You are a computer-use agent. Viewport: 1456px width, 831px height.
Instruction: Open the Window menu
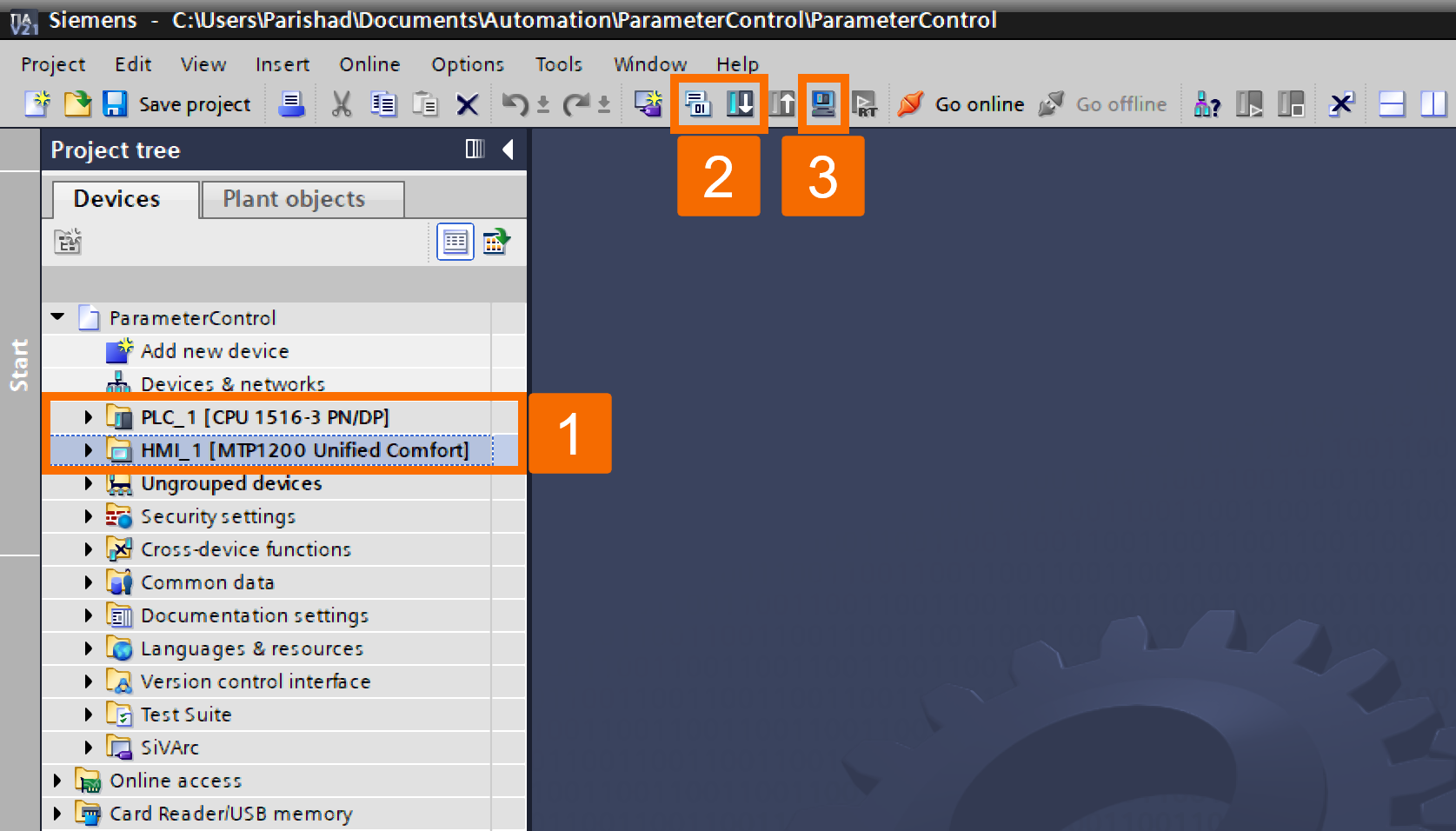point(650,64)
